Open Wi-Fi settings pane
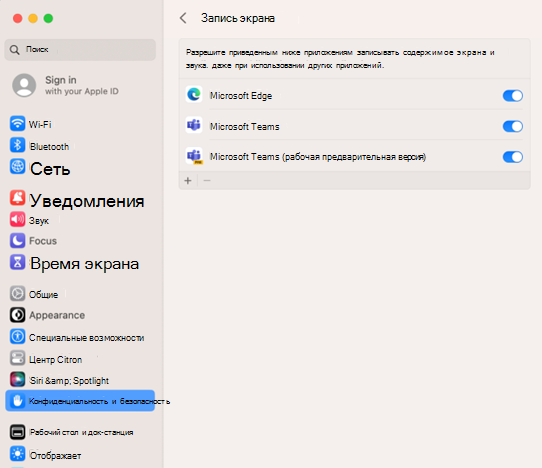Screen dimensions: 542x468 [40, 124]
